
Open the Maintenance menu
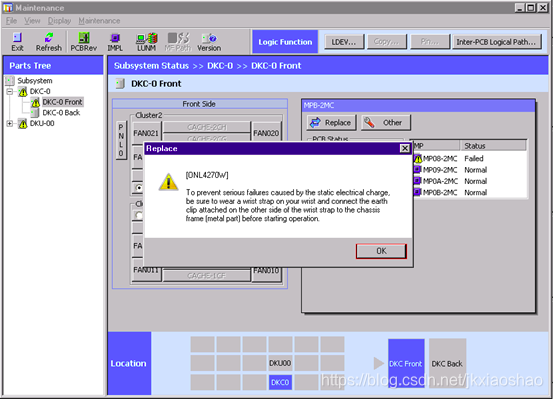(99, 21)
